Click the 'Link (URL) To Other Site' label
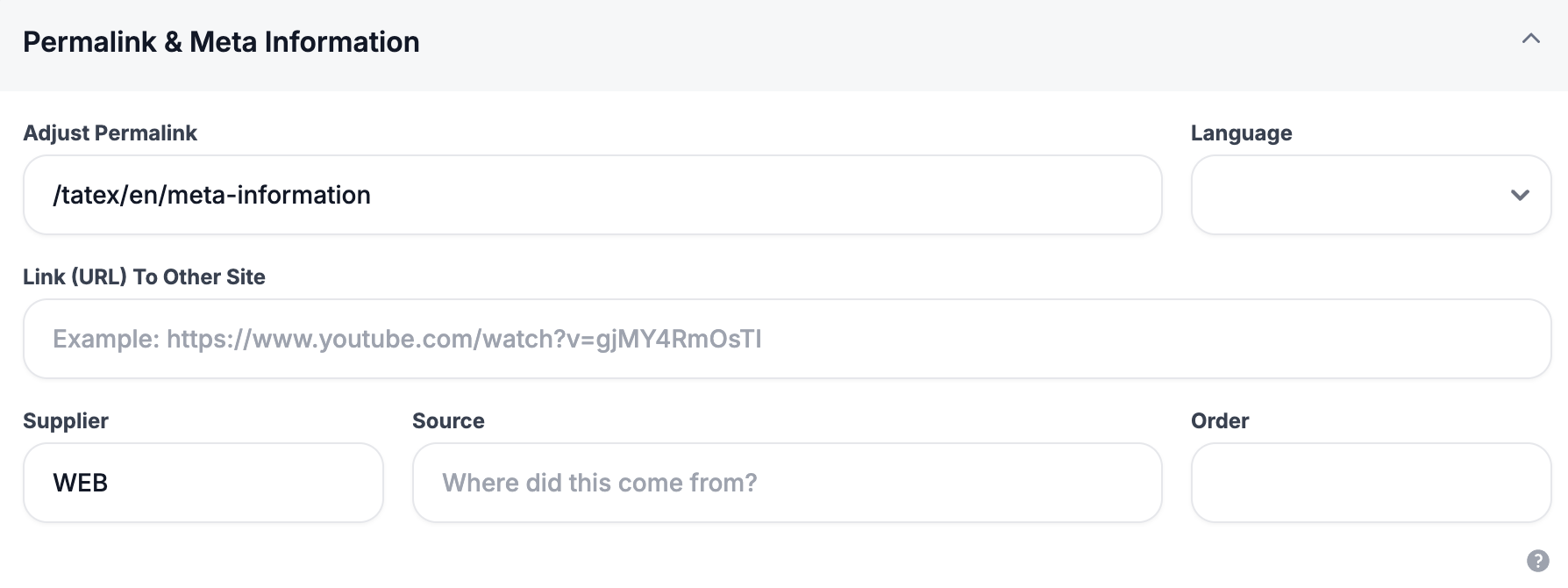The height and width of the screenshot is (588, 1568). pyautogui.click(x=144, y=277)
